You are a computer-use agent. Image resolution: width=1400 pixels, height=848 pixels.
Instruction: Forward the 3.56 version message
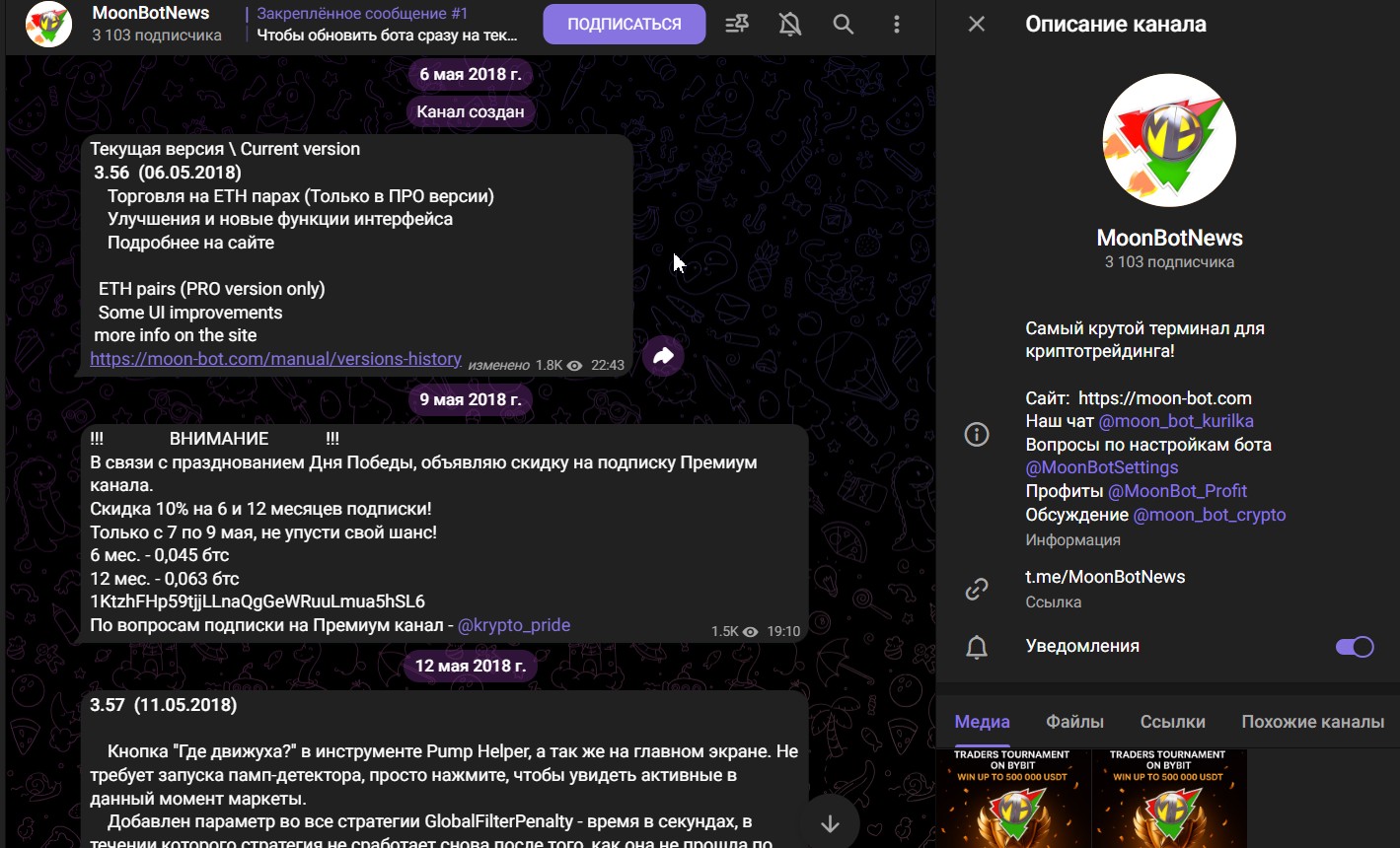click(x=663, y=356)
